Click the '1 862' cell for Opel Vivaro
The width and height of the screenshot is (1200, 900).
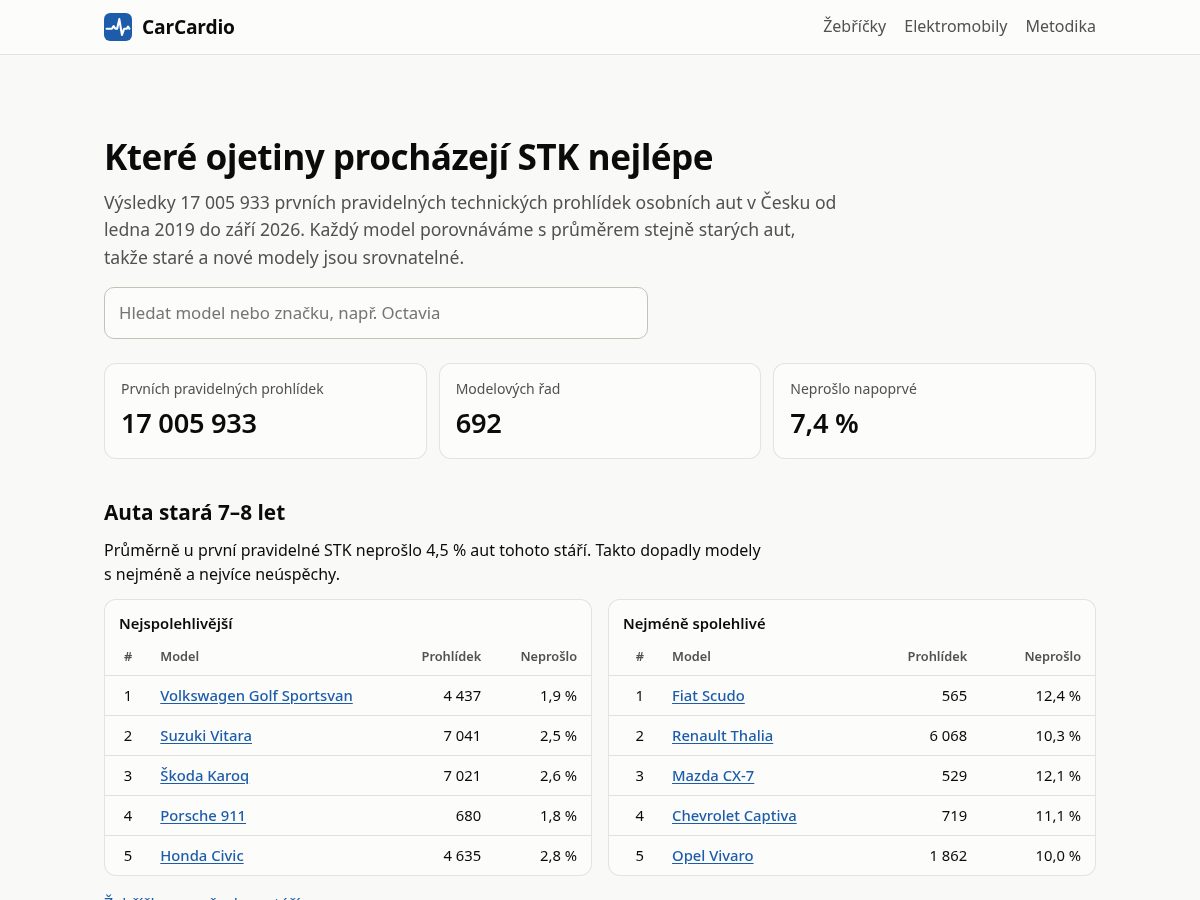pyautogui.click(x=948, y=856)
